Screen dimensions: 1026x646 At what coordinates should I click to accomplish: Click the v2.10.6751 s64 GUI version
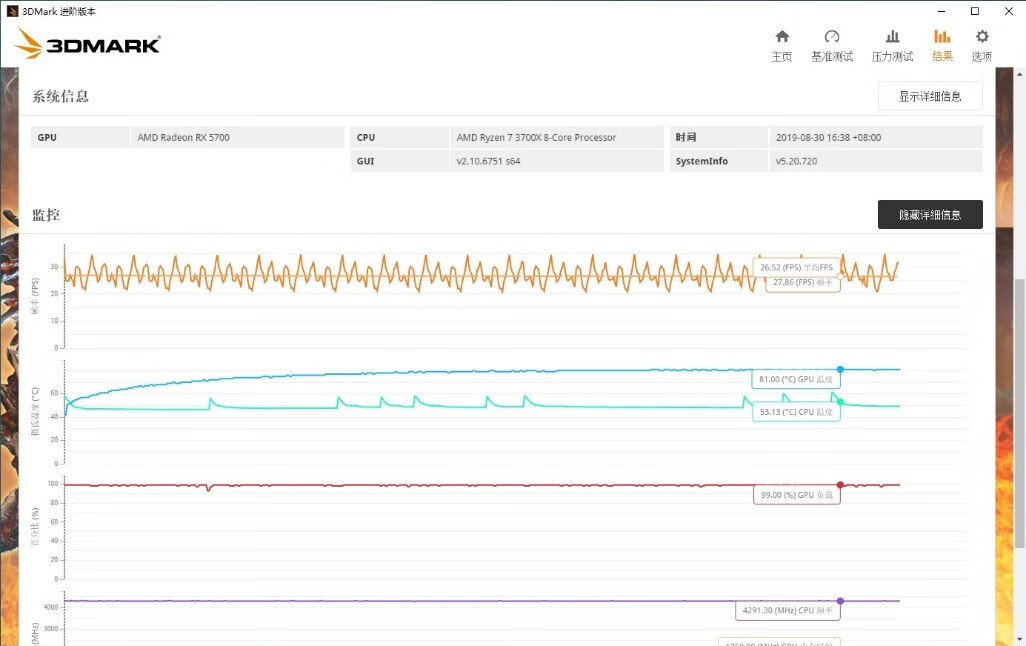pyautogui.click(x=488, y=161)
